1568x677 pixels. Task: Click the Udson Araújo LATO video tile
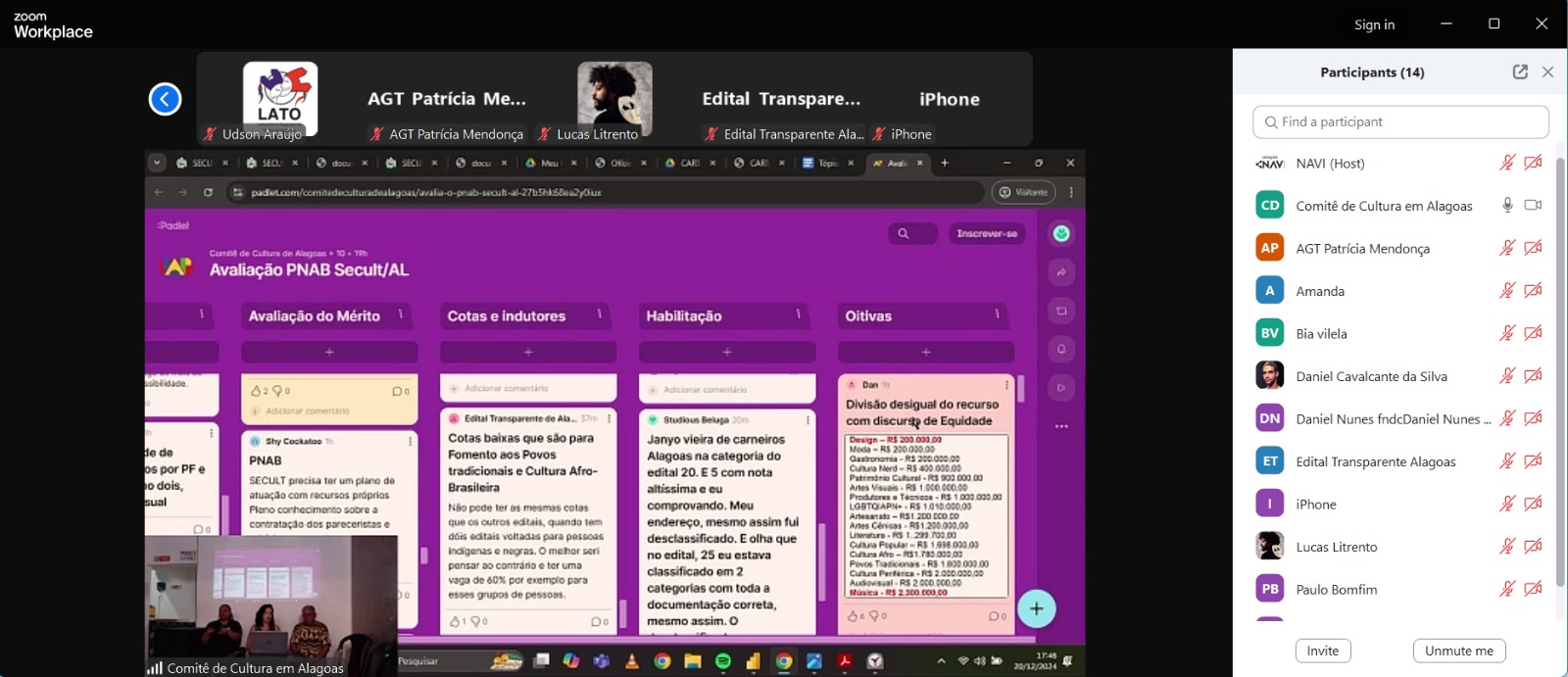(x=280, y=96)
